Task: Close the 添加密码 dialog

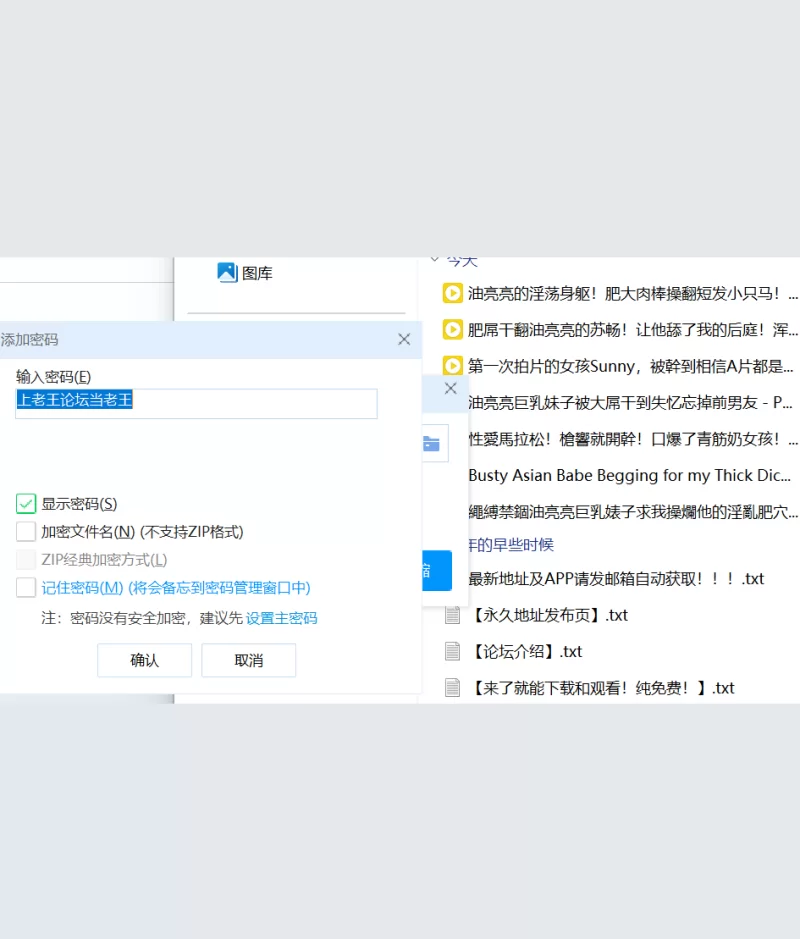Action: [x=404, y=340]
